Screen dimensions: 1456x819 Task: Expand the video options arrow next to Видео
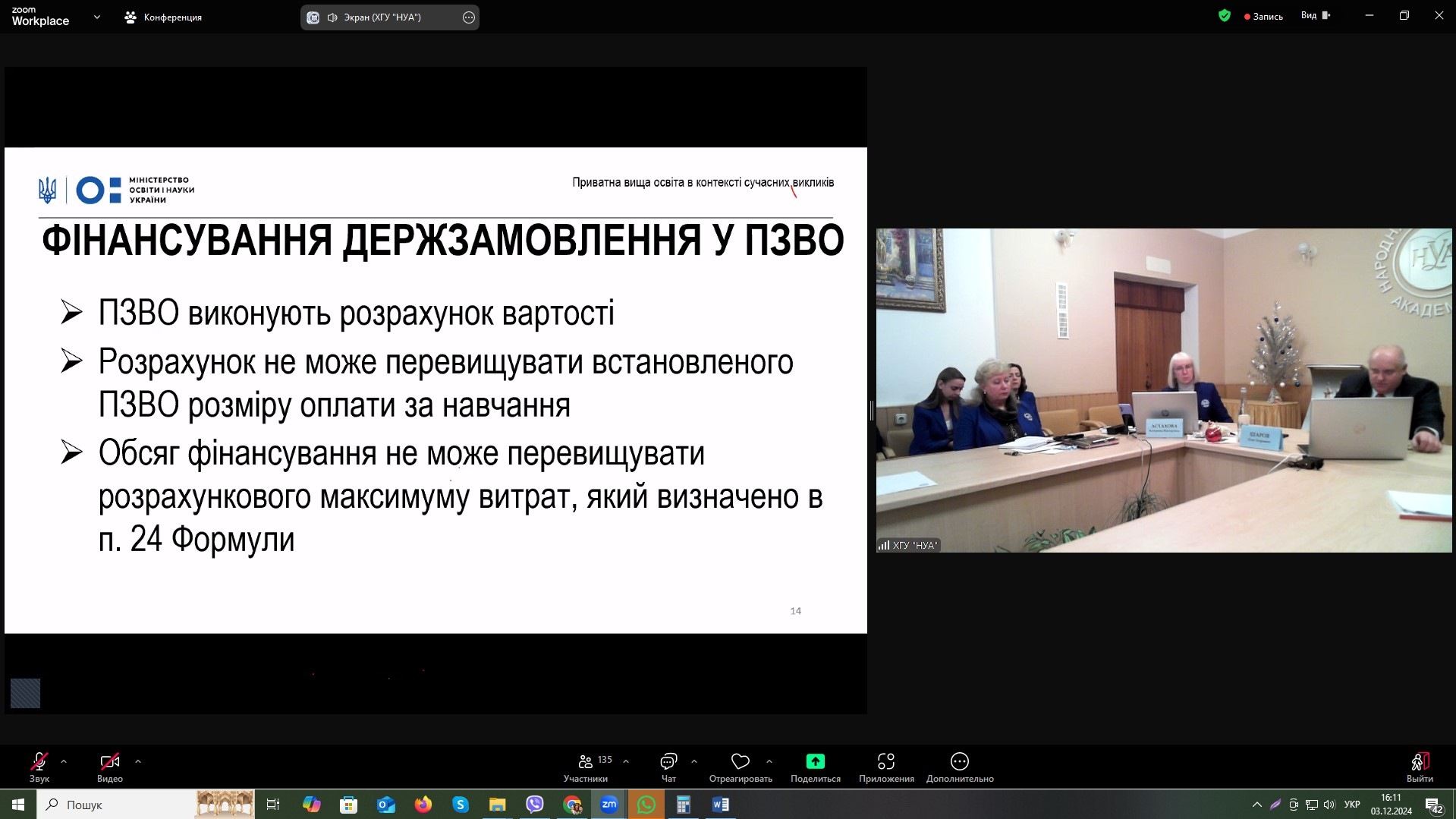point(138,761)
